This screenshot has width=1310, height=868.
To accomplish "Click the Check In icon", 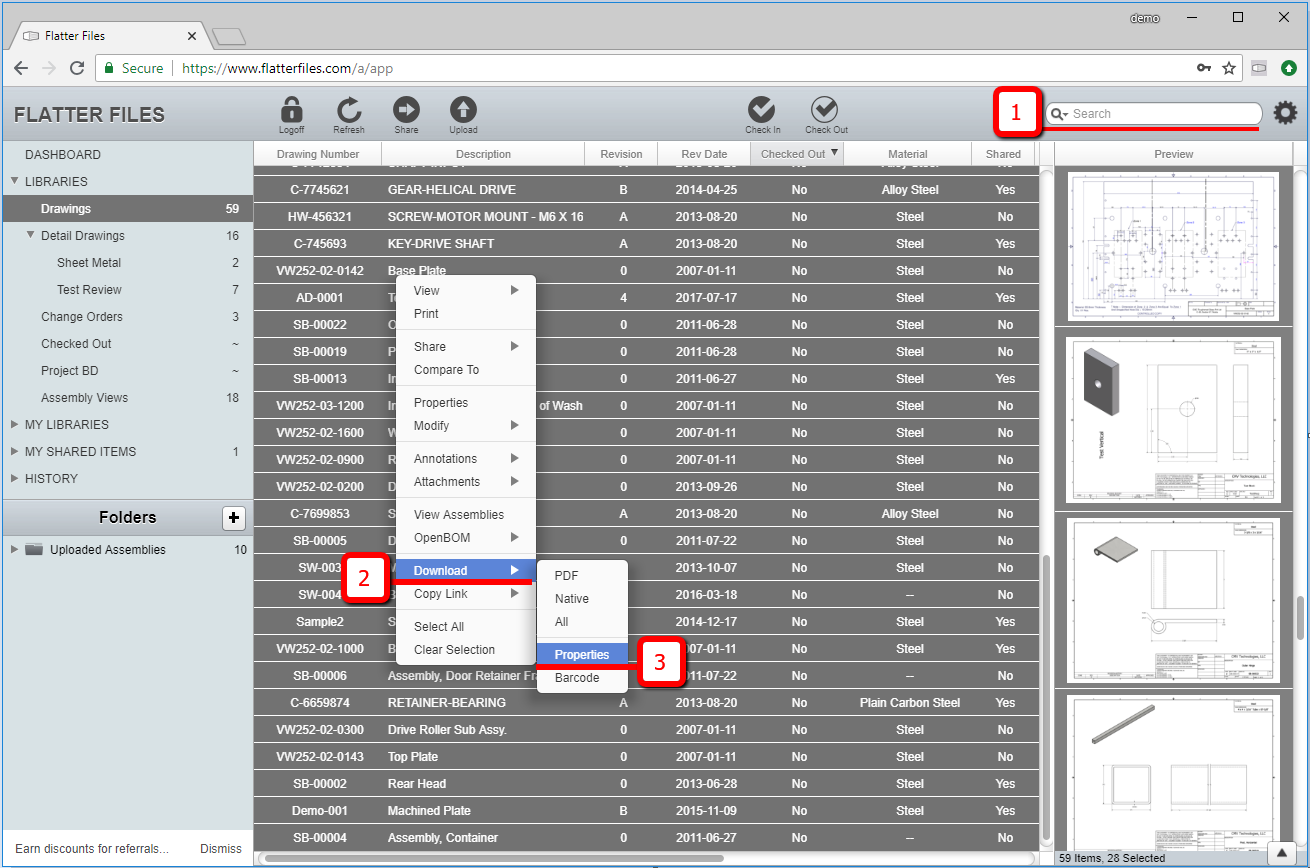I will [x=762, y=110].
